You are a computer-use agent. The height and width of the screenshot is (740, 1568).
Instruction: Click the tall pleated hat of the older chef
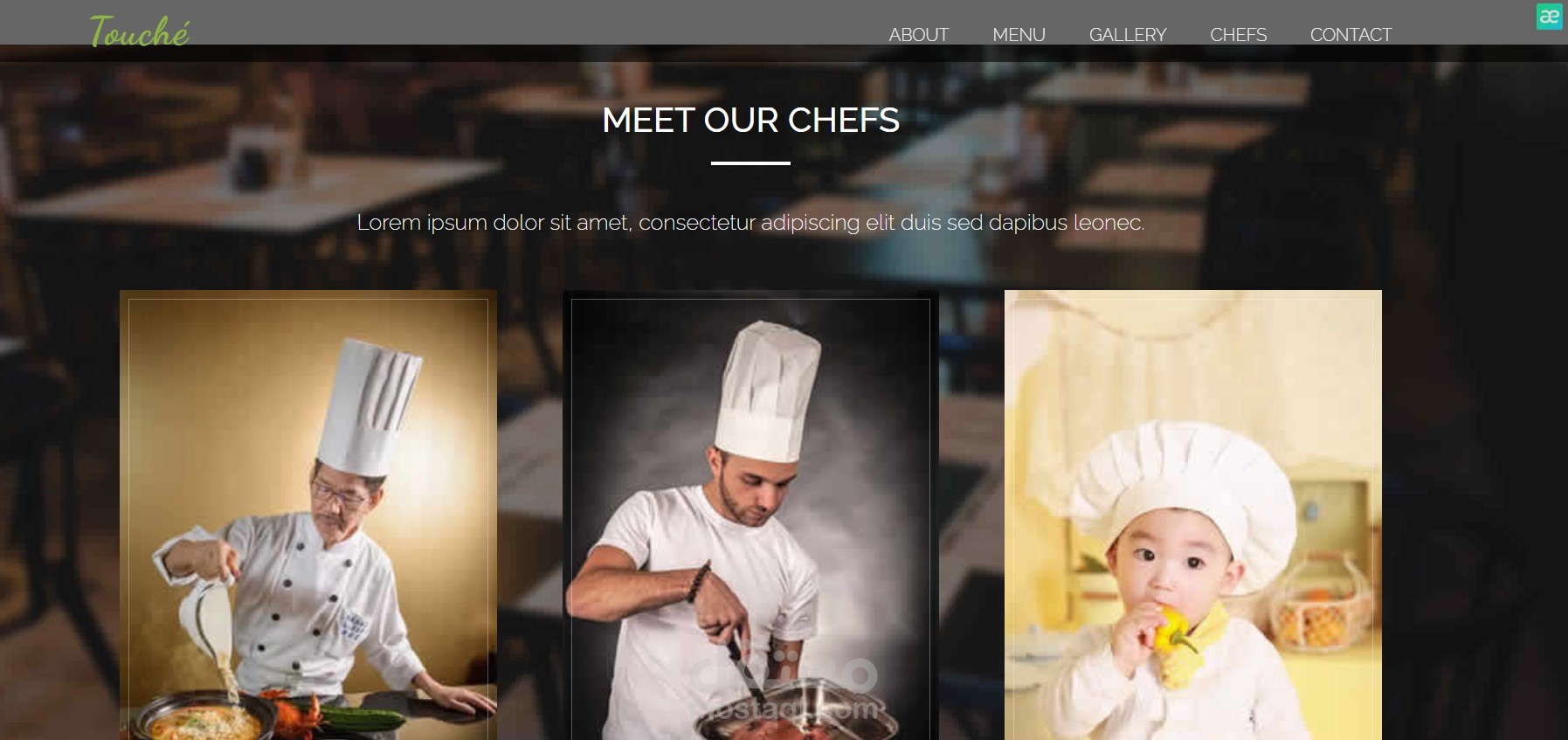pyautogui.click(x=369, y=406)
